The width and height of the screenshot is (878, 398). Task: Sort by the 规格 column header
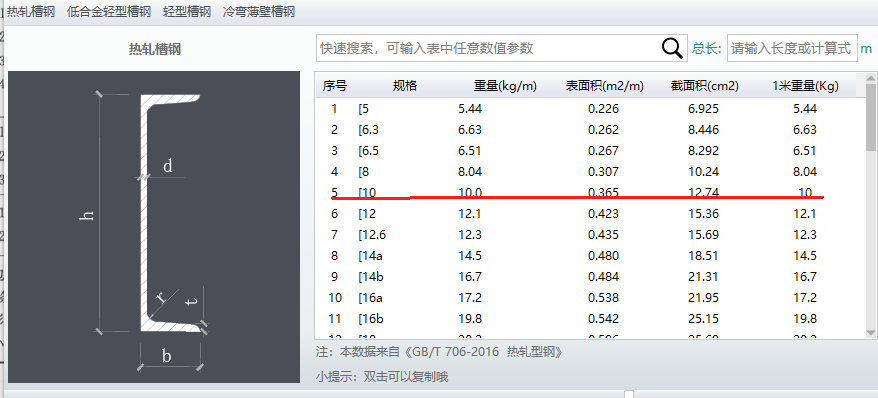click(x=404, y=86)
